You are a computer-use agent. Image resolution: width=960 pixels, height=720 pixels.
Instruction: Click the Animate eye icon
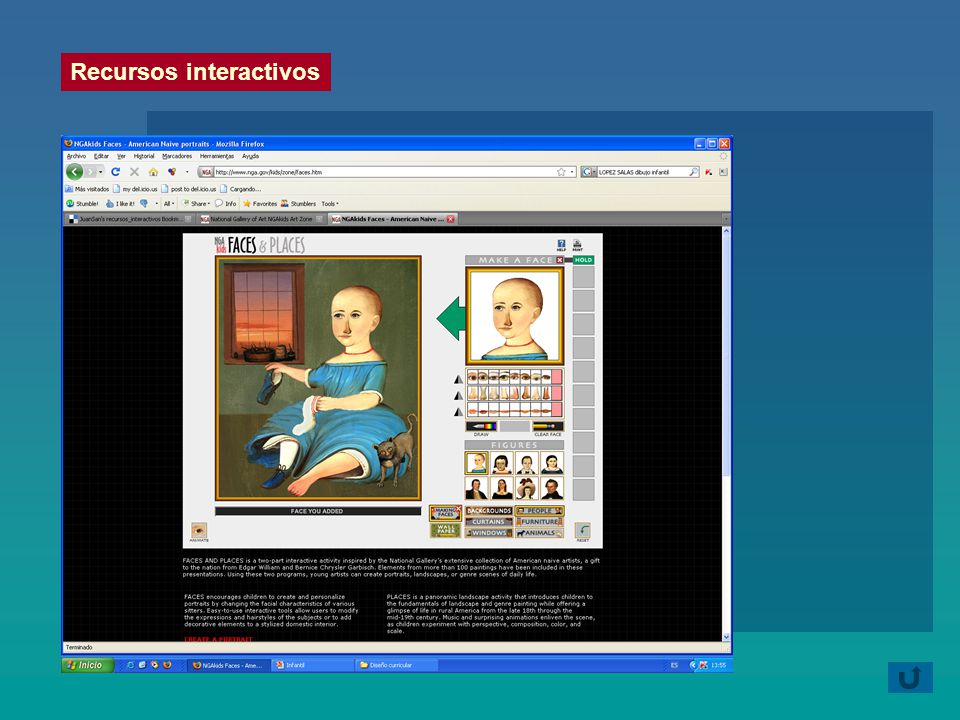199,530
